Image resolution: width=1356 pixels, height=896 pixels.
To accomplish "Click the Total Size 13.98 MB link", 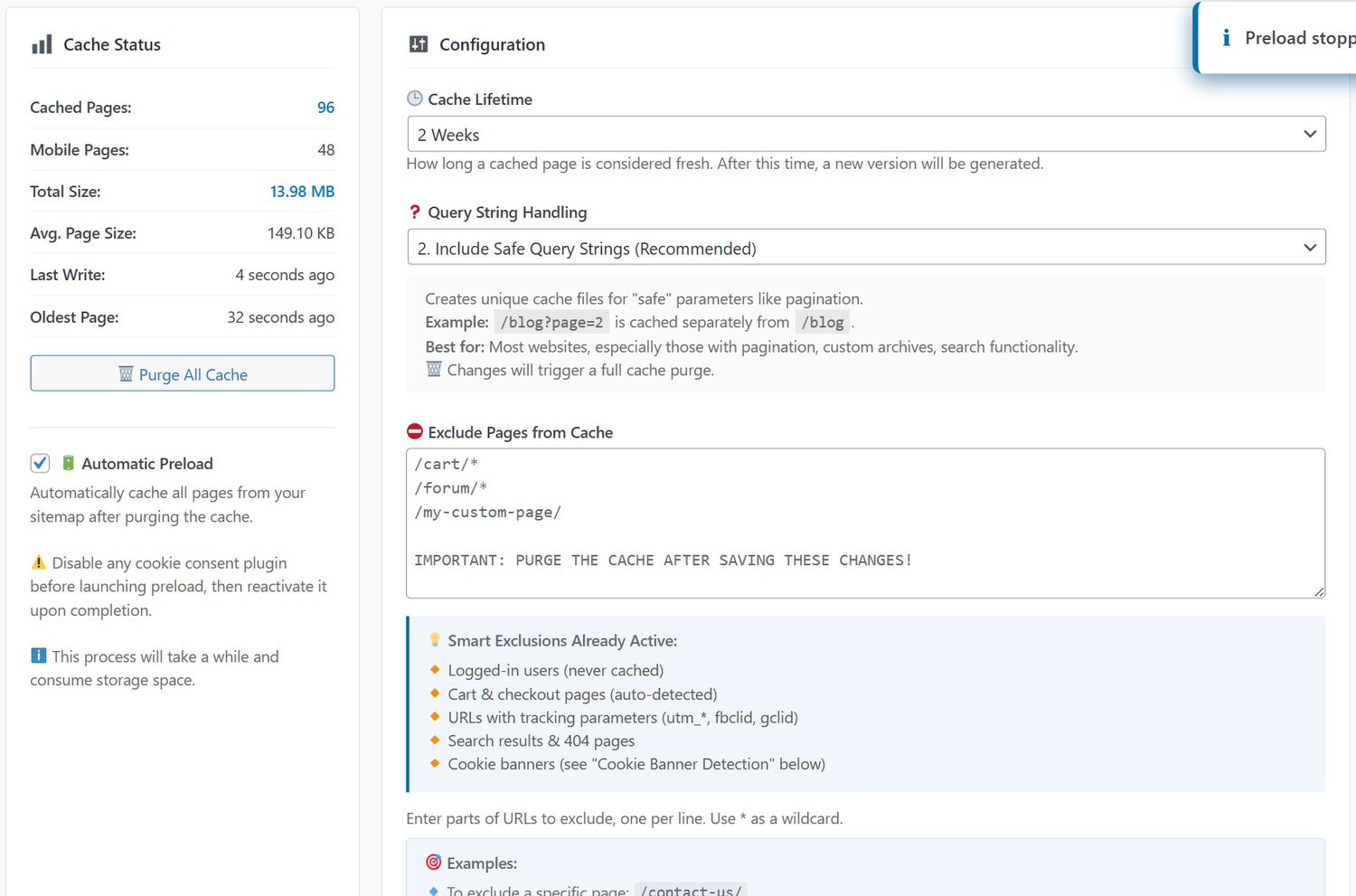I will click(x=302, y=192).
